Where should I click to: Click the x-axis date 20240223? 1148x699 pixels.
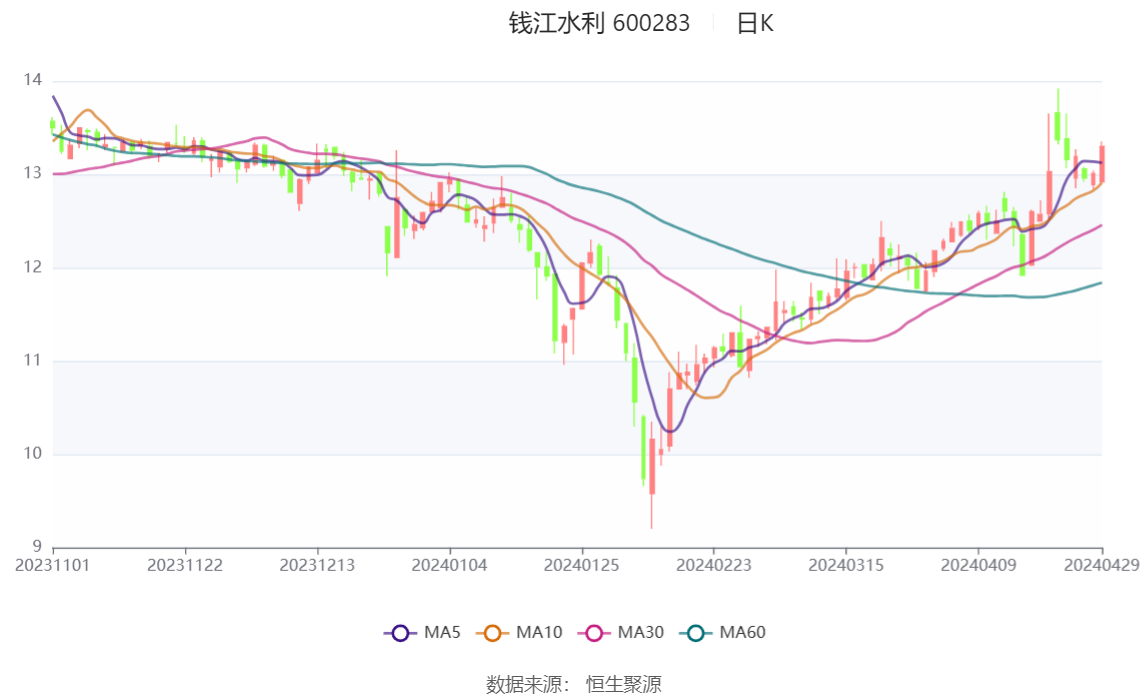[x=714, y=565]
